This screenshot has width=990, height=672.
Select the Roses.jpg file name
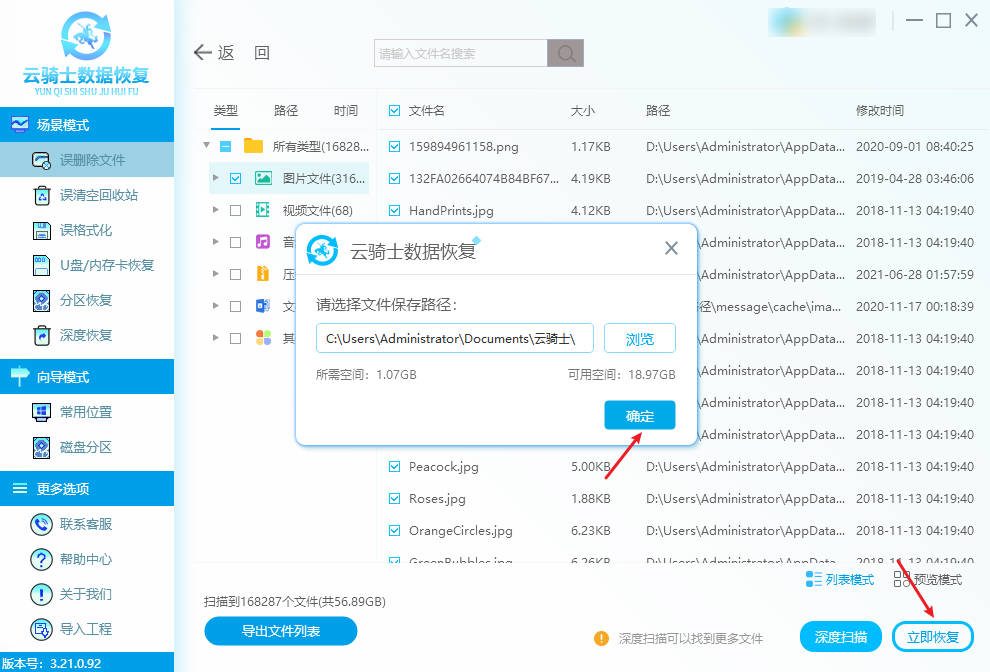pos(437,498)
